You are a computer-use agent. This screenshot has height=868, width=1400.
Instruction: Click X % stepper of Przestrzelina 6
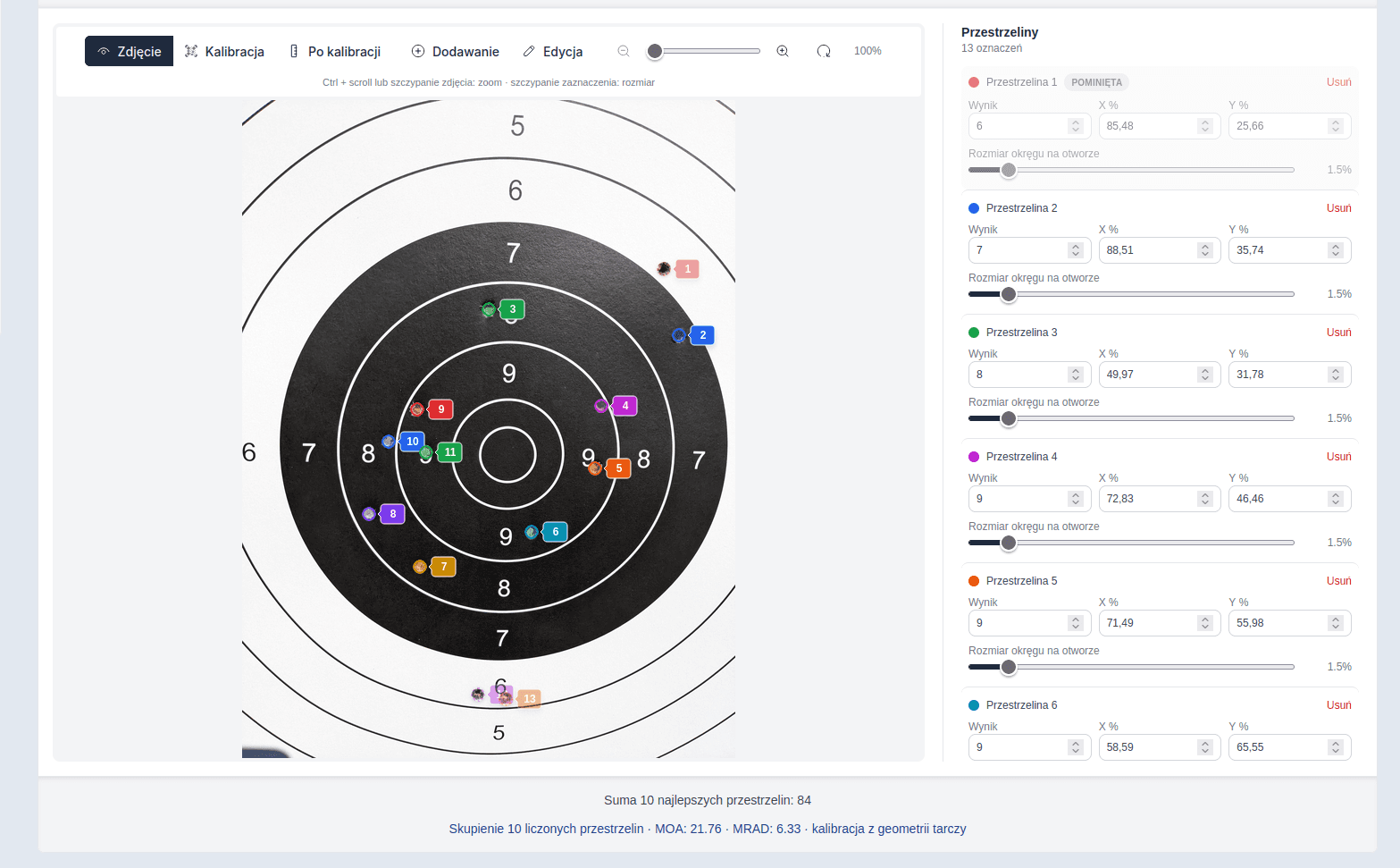[x=1205, y=747]
